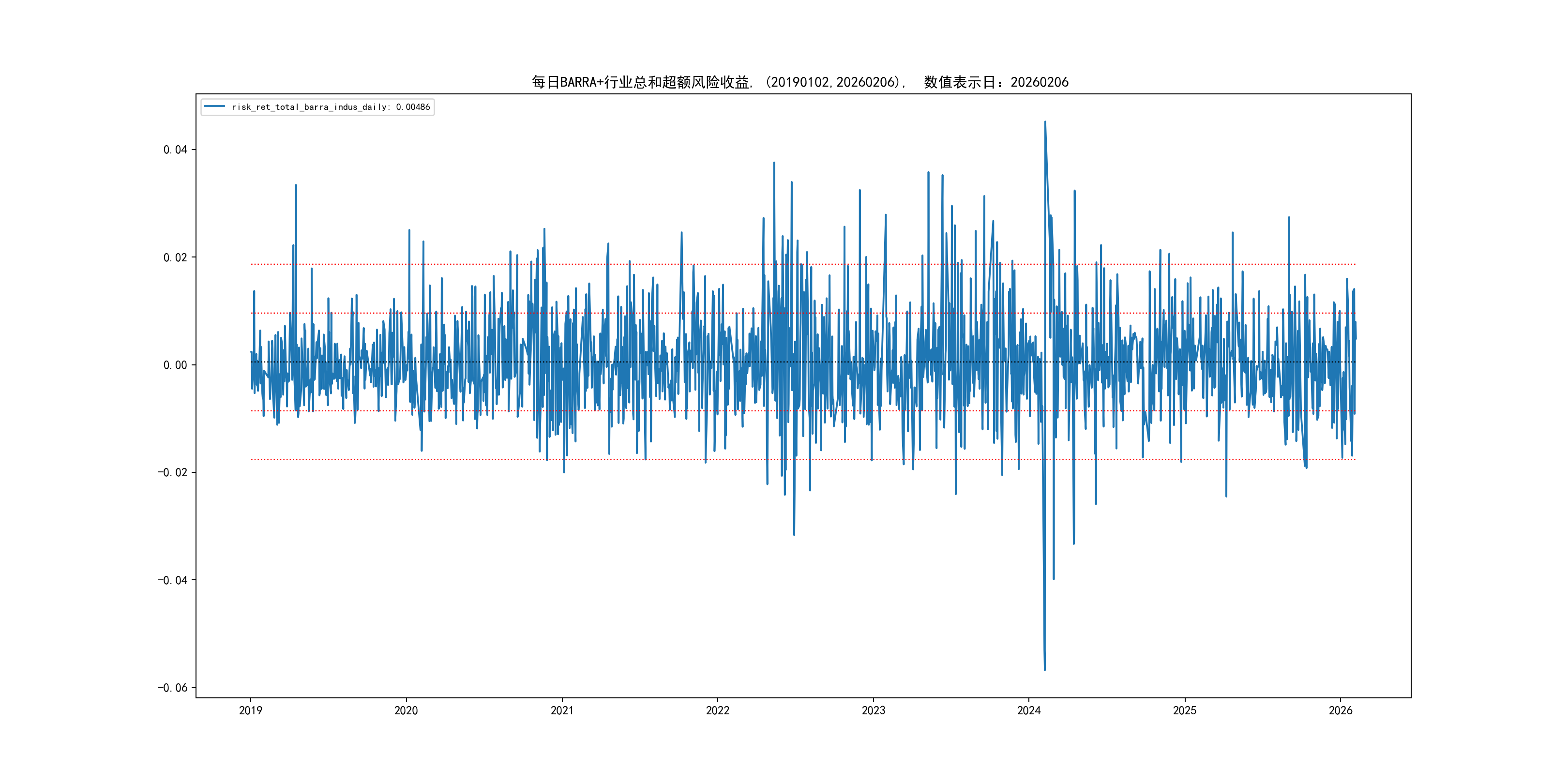The width and height of the screenshot is (1568, 784).
Task: Click the blue line sample in legend
Action: point(214,106)
